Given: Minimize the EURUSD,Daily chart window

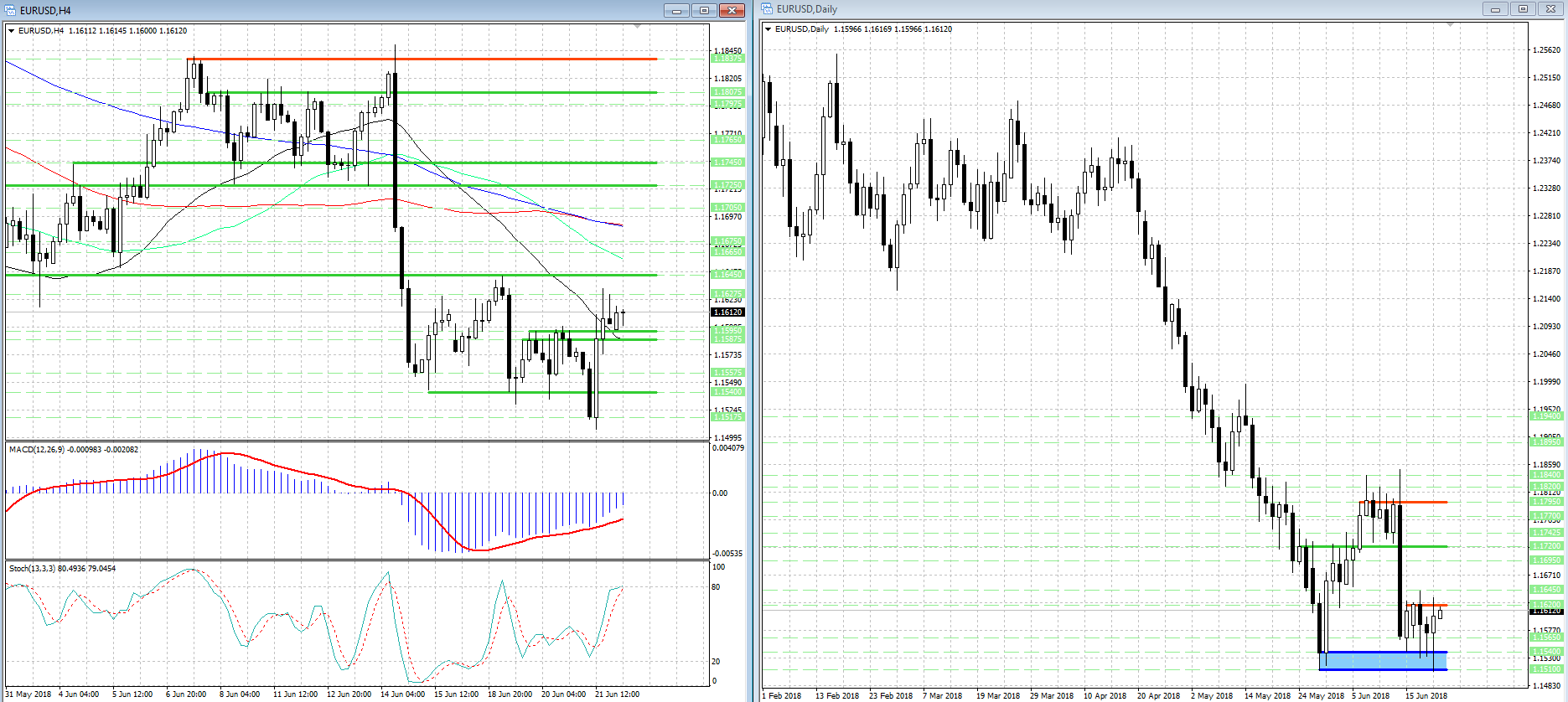Looking at the screenshot, I should pyautogui.click(x=1494, y=9).
